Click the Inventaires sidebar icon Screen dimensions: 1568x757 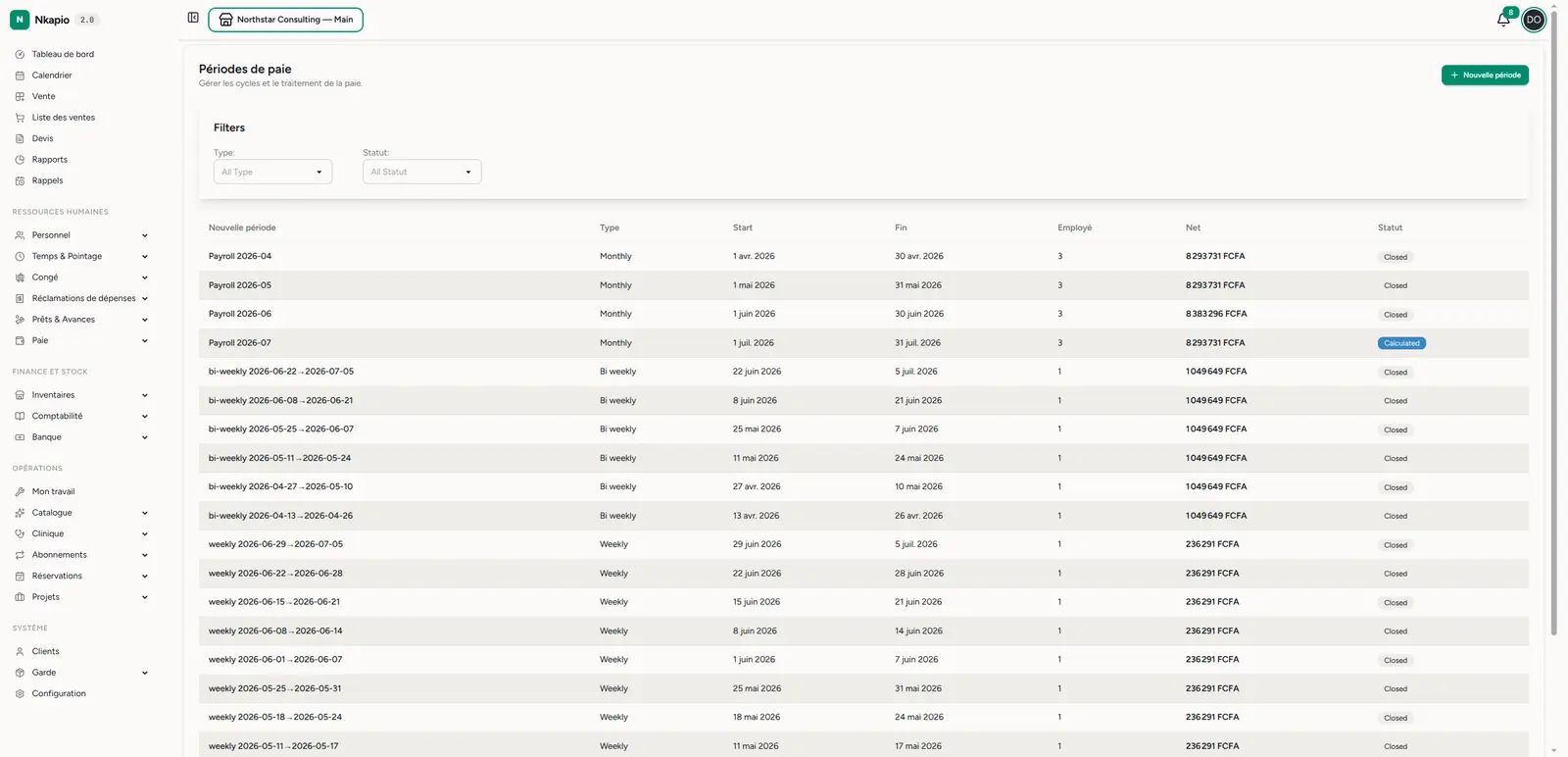tap(20, 395)
